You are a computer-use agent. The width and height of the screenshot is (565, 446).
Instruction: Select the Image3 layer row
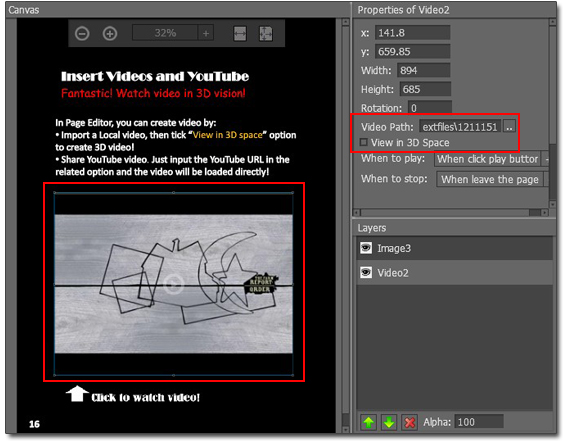point(454,248)
